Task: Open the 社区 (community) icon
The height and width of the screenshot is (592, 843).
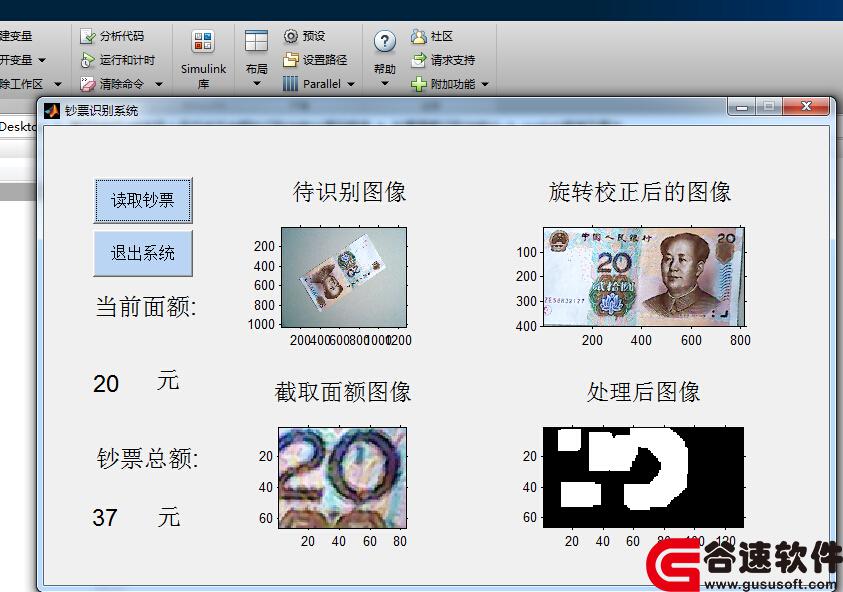Action: (x=418, y=36)
